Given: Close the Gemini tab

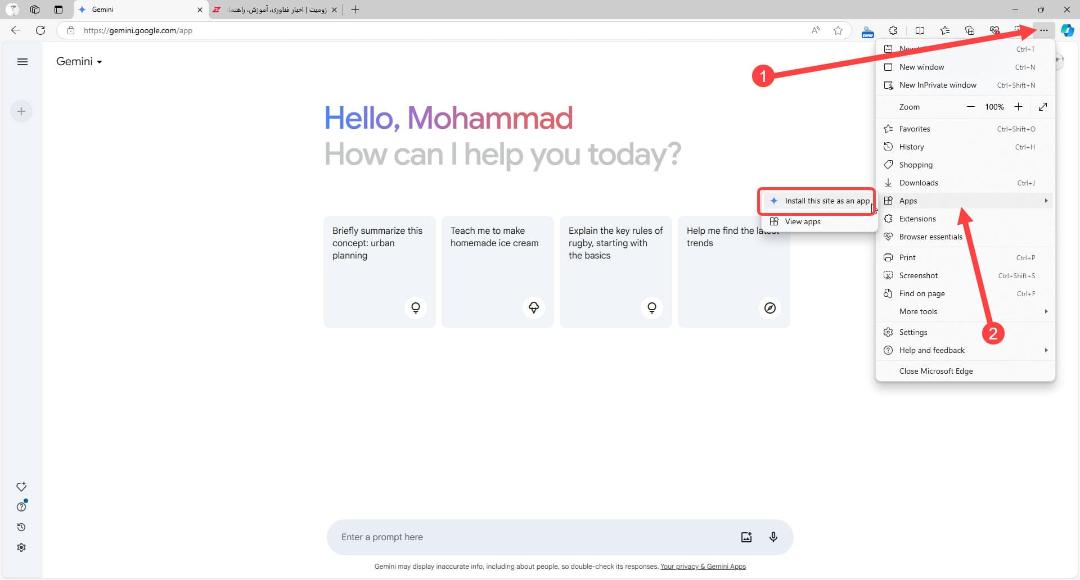Looking at the screenshot, I should coord(200,10).
